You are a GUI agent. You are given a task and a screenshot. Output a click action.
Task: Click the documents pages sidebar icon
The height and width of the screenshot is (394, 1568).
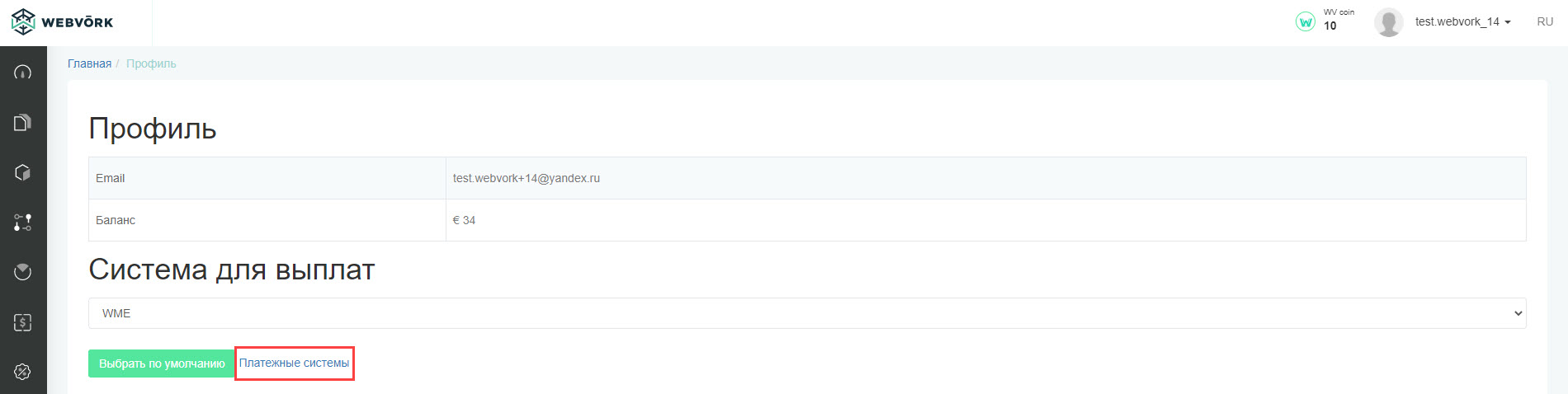(23, 123)
